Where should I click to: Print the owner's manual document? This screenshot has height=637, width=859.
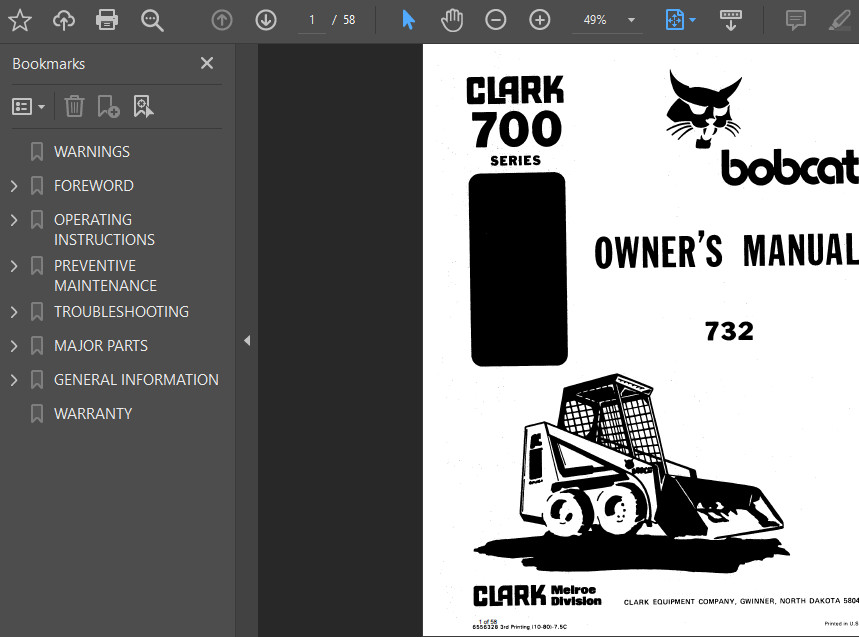107,20
